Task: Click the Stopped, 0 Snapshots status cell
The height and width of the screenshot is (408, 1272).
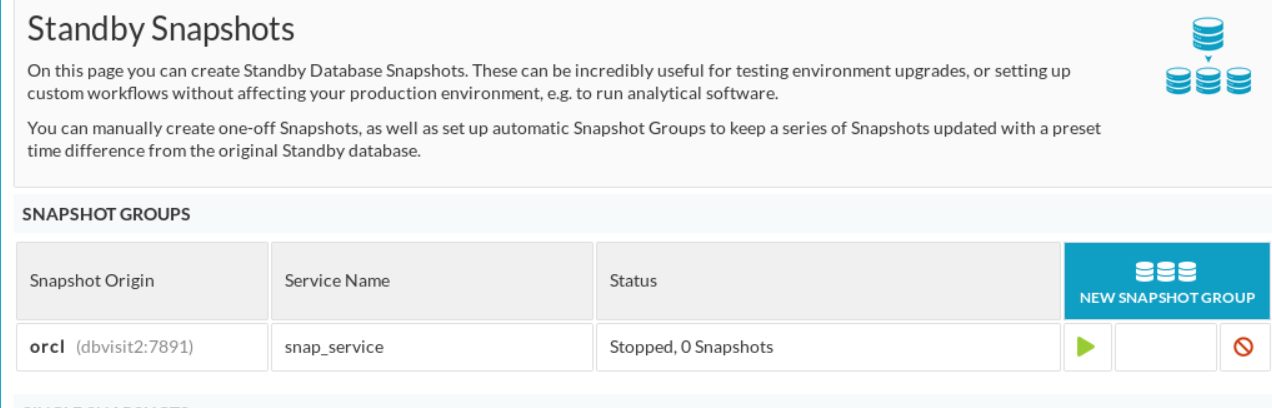Action: coord(828,347)
